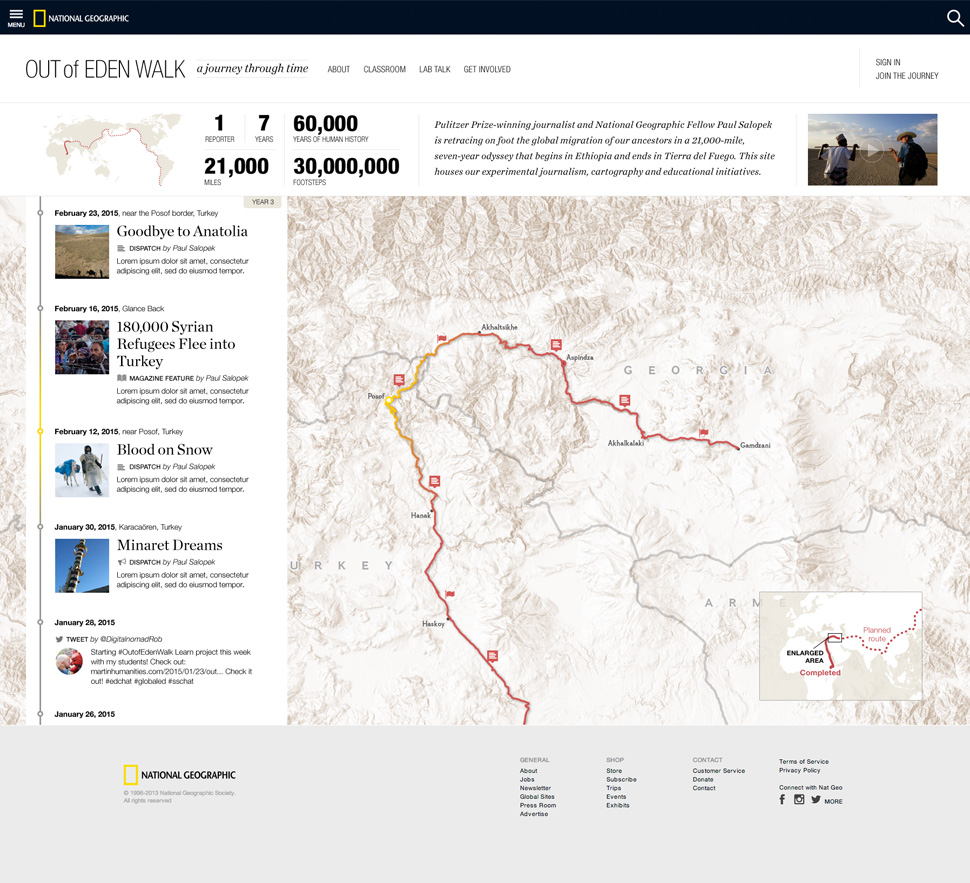Click the tweet author's avatar photo

pyautogui.click(x=69, y=661)
